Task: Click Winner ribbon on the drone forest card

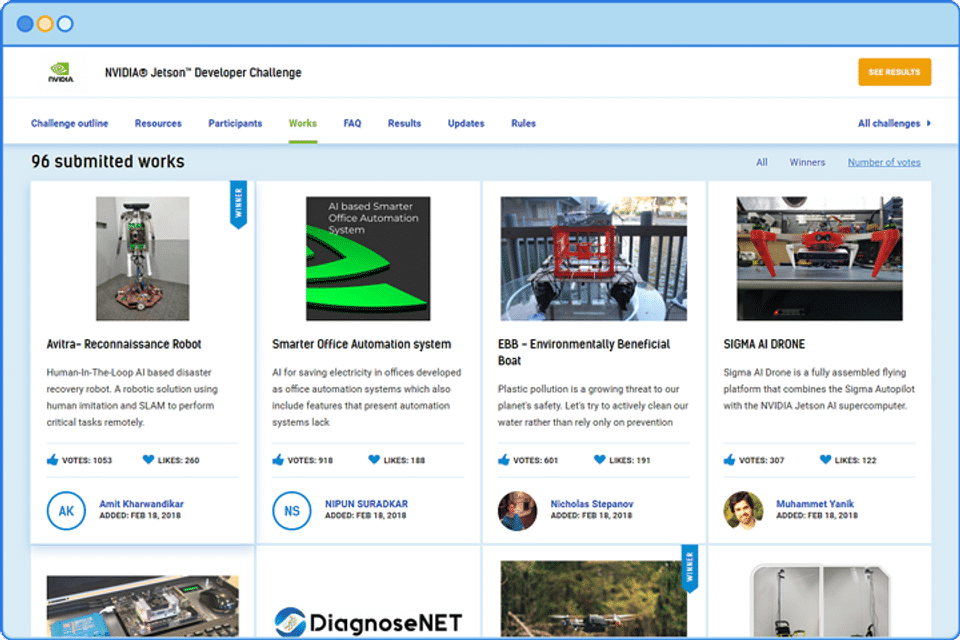Action: coord(689,568)
